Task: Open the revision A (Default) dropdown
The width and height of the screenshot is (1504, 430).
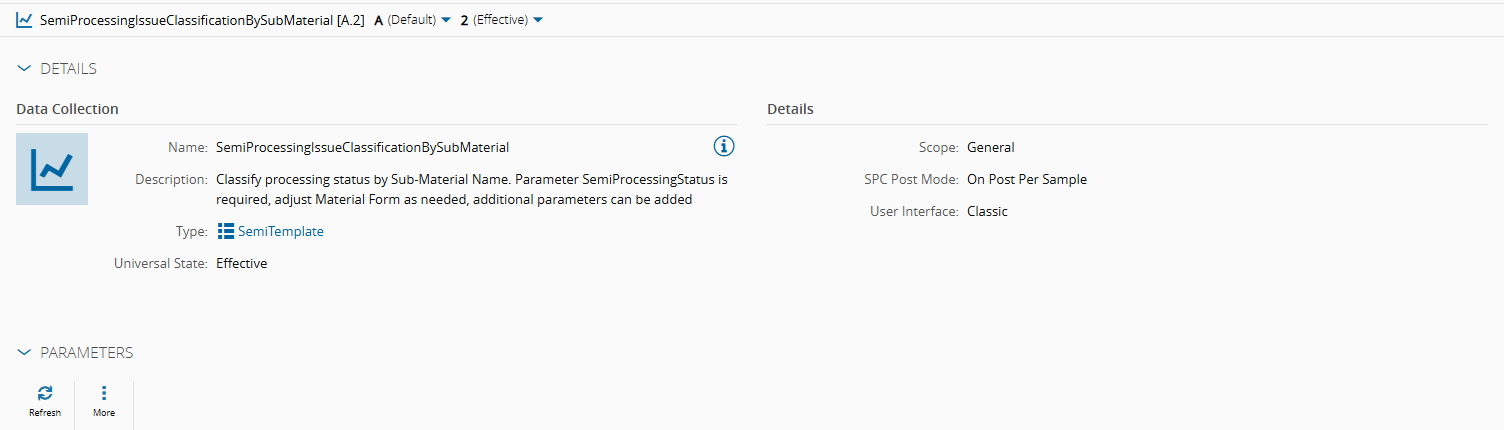Action: [x=412, y=20]
